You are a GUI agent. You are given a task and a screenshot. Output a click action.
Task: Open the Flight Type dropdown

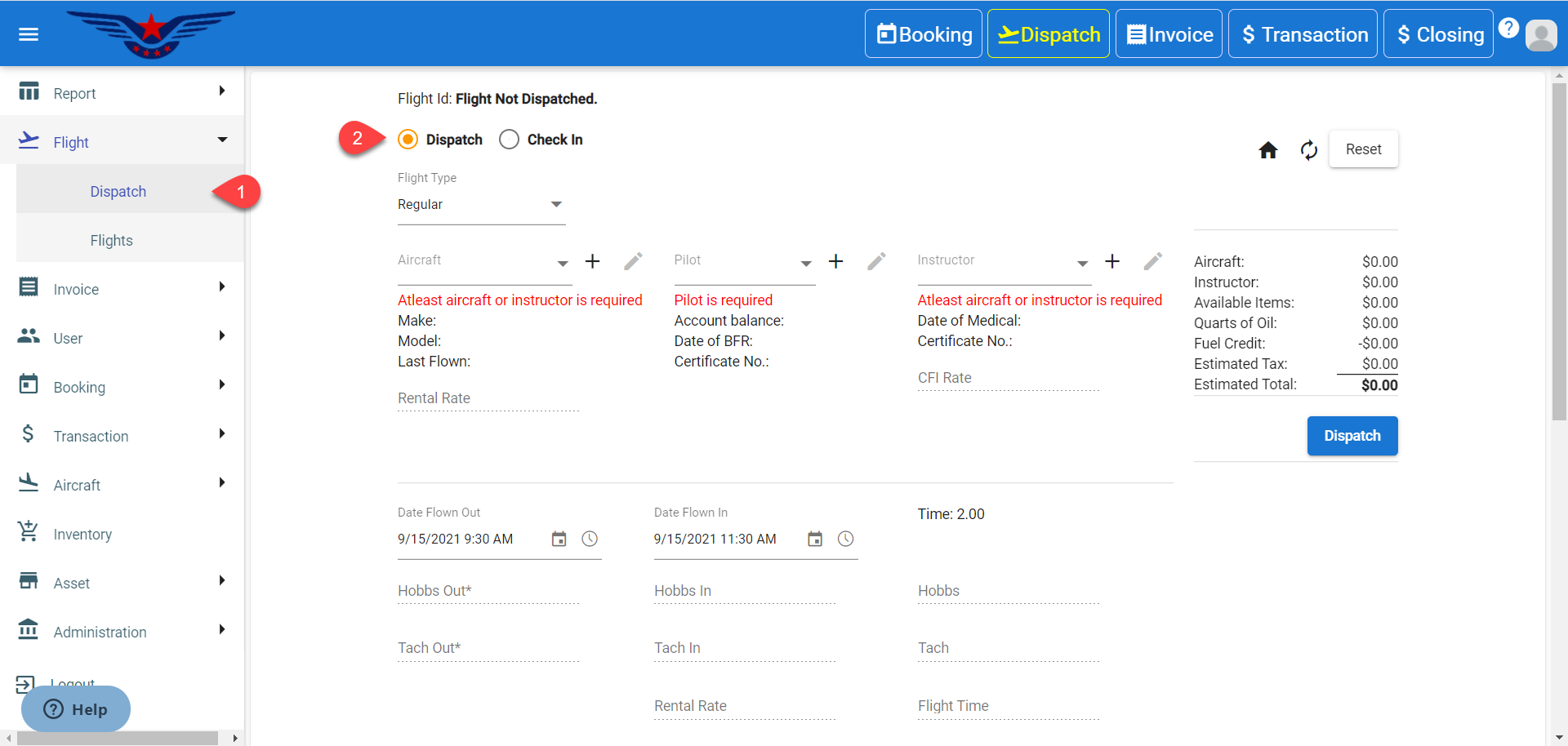tap(481, 205)
